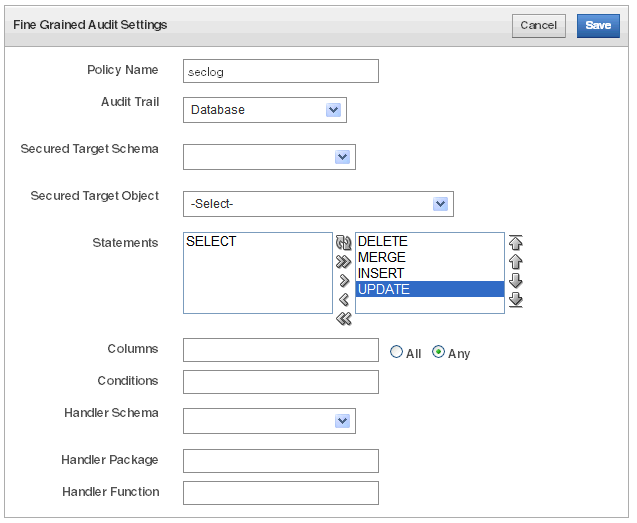Remove all statements with double-left arrow icon
The width and height of the screenshot is (637, 523).
point(344,319)
